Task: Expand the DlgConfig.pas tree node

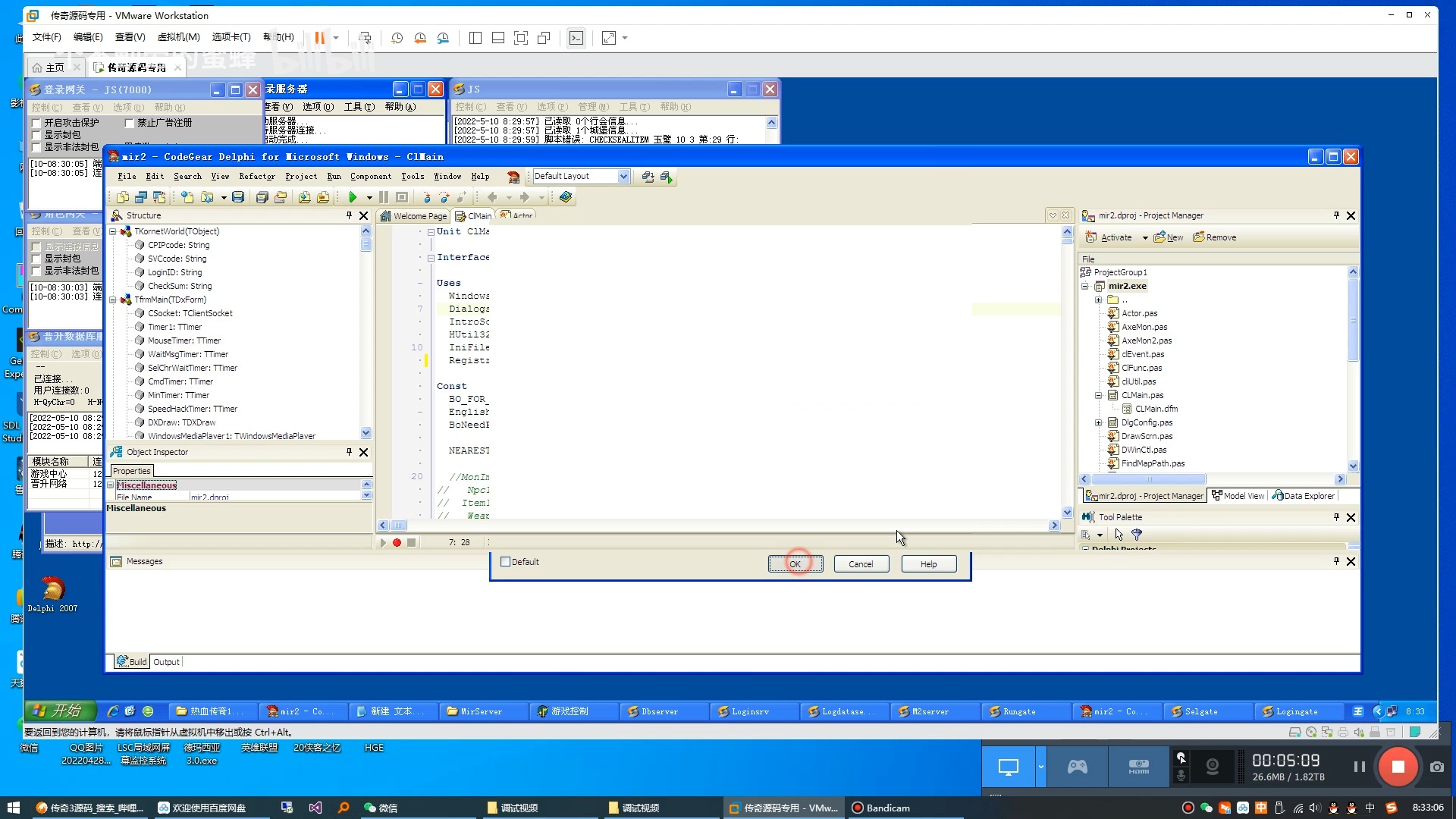Action: pyautogui.click(x=1098, y=422)
